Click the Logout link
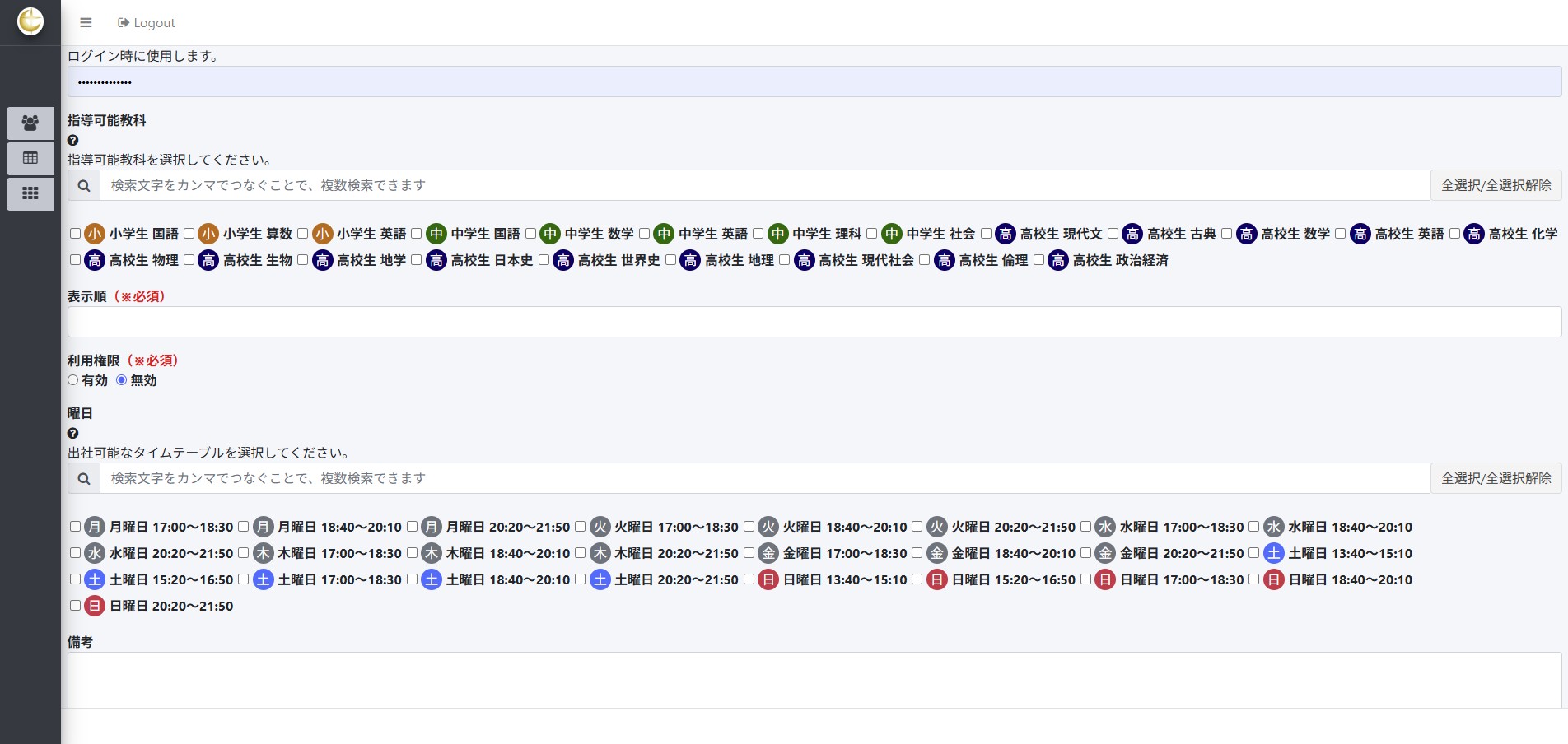 [x=147, y=23]
